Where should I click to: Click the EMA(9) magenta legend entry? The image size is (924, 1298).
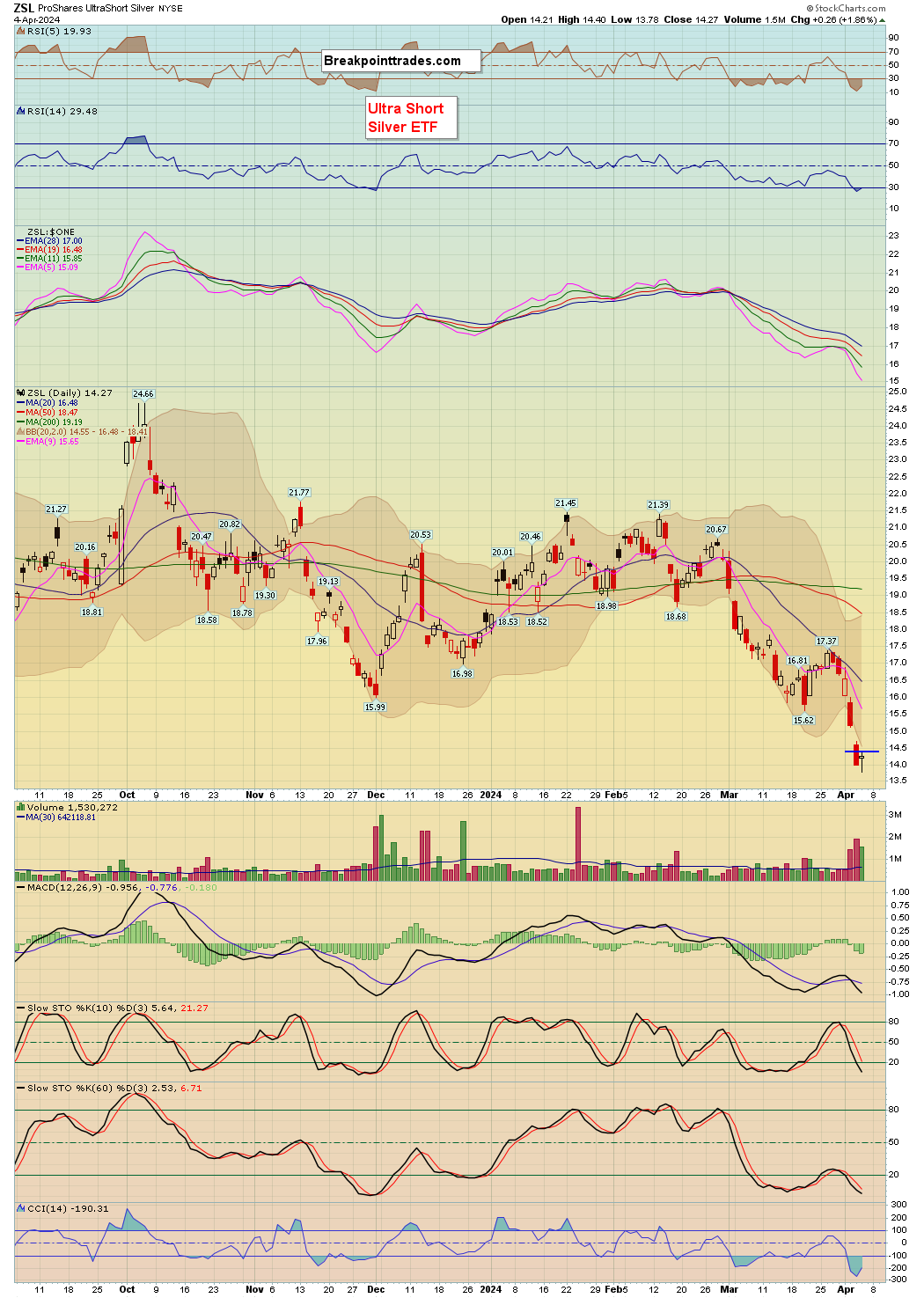click(51, 442)
